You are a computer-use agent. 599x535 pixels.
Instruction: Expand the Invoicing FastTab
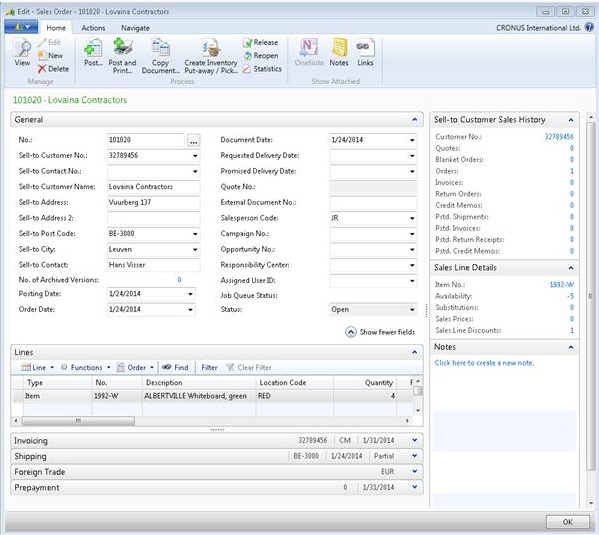click(x=414, y=440)
